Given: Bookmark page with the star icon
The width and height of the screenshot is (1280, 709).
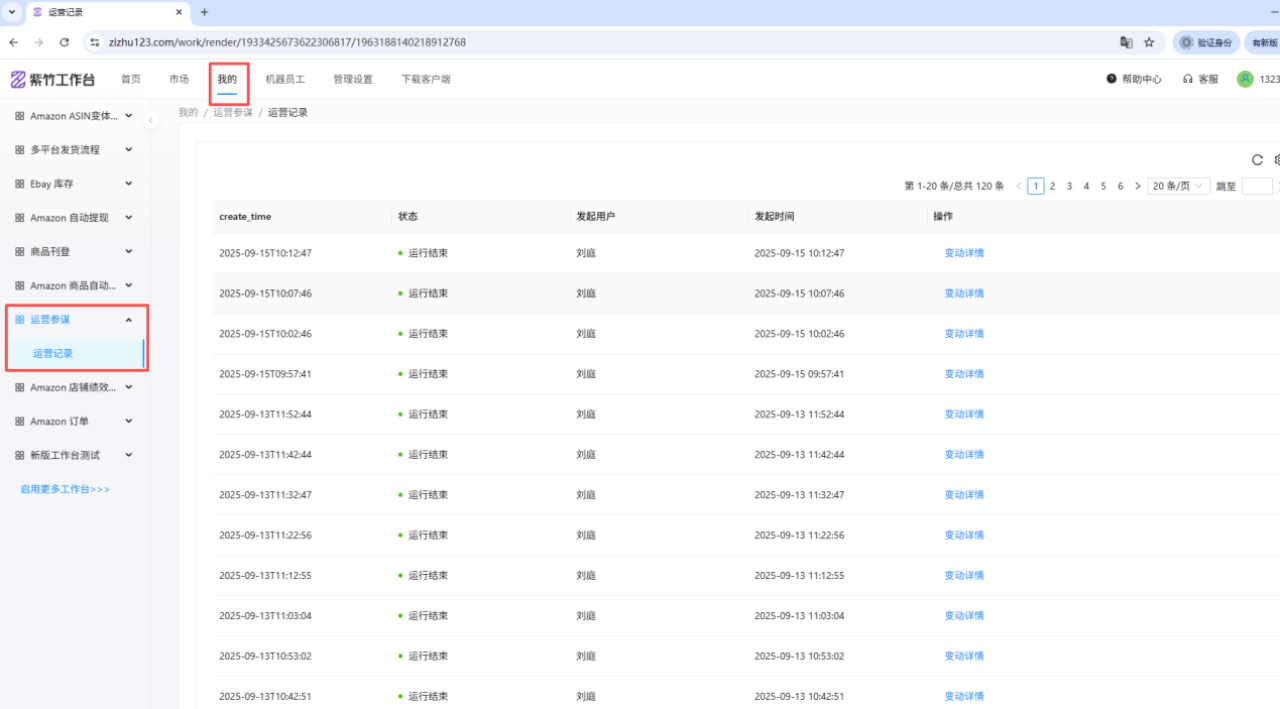Looking at the screenshot, I should coord(1149,42).
